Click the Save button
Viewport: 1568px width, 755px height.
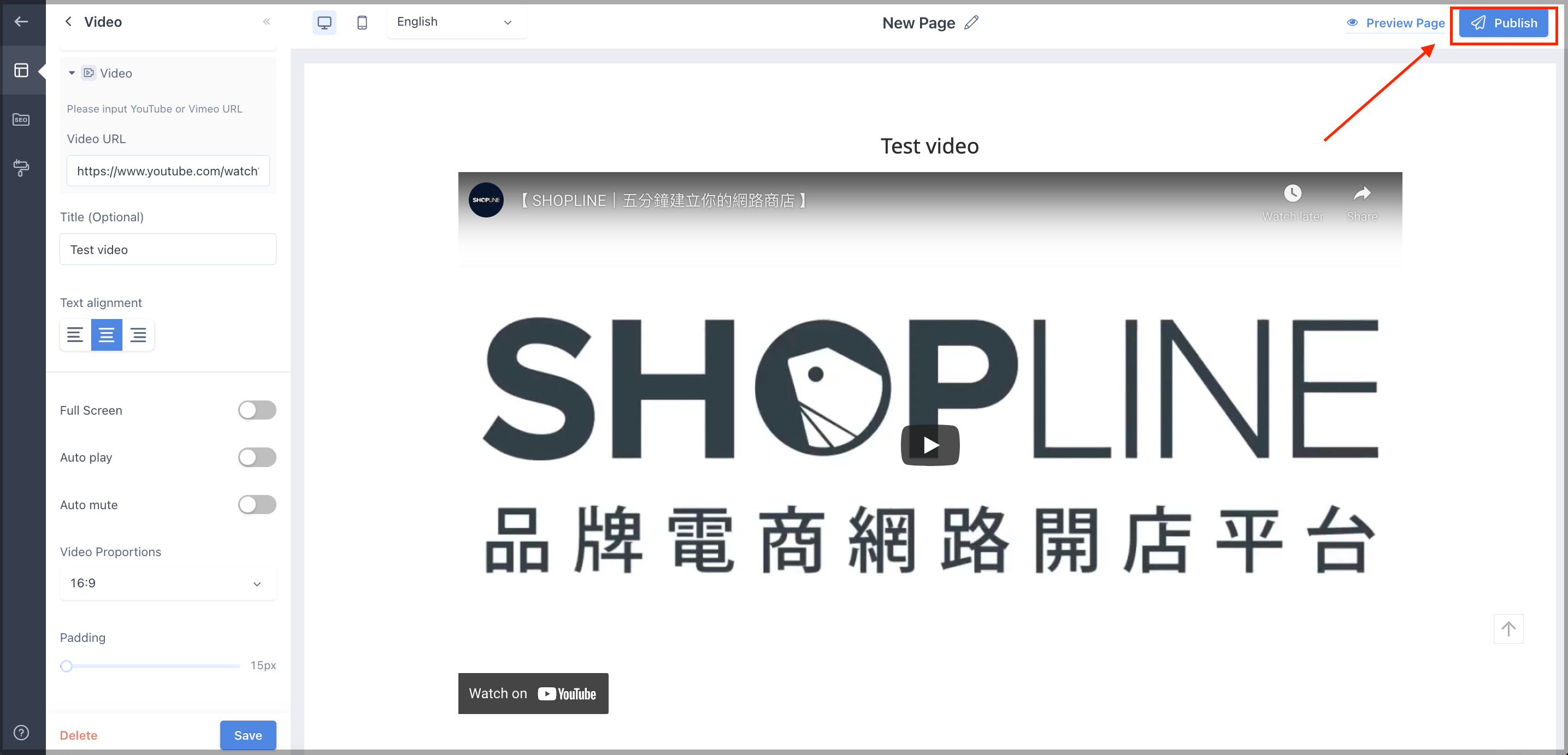click(x=247, y=735)
